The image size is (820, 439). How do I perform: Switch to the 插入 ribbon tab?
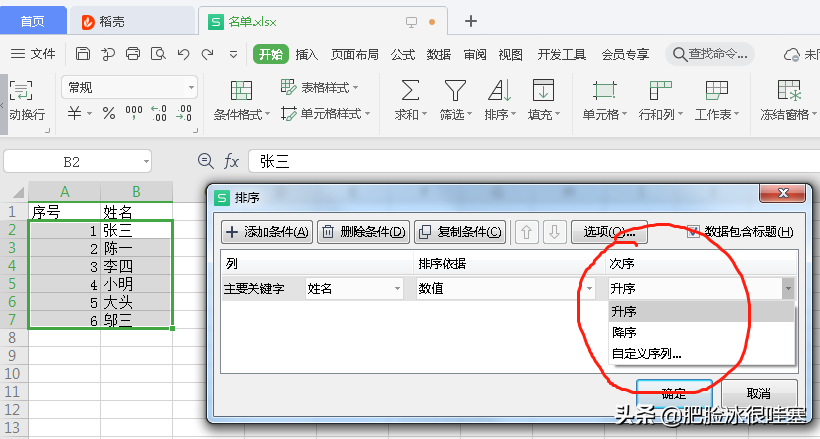click(x=306, y=54)
